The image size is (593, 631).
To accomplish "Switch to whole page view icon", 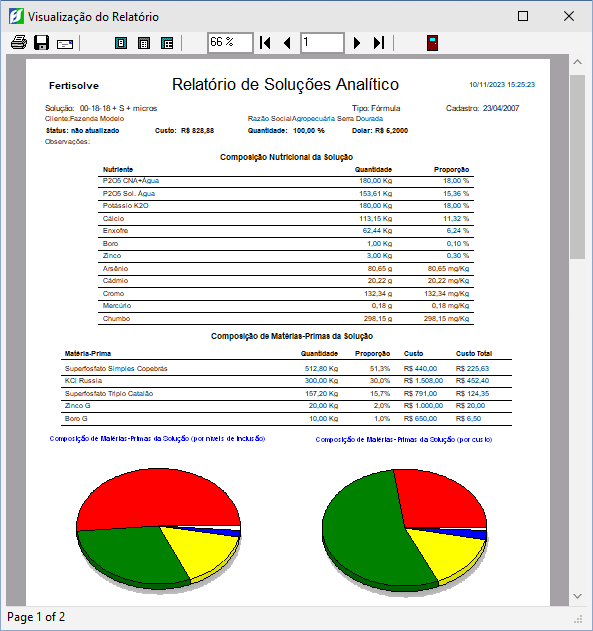I will click(121, 43).
